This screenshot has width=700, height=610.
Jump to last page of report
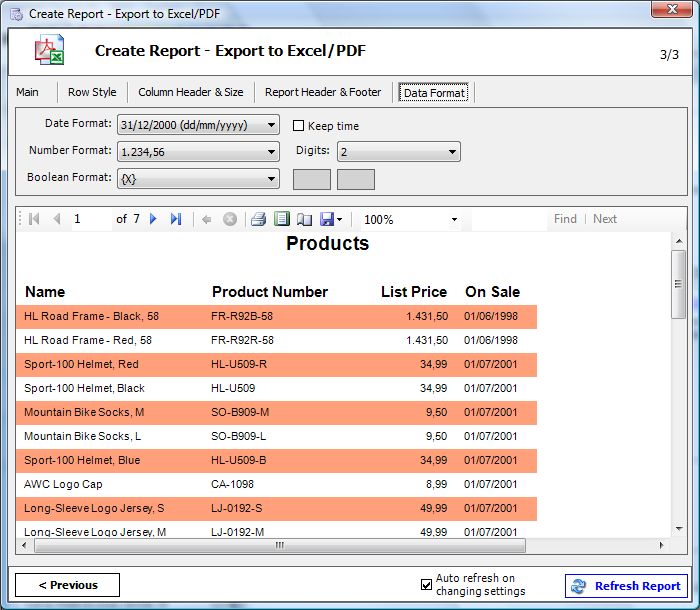(176, 219)
